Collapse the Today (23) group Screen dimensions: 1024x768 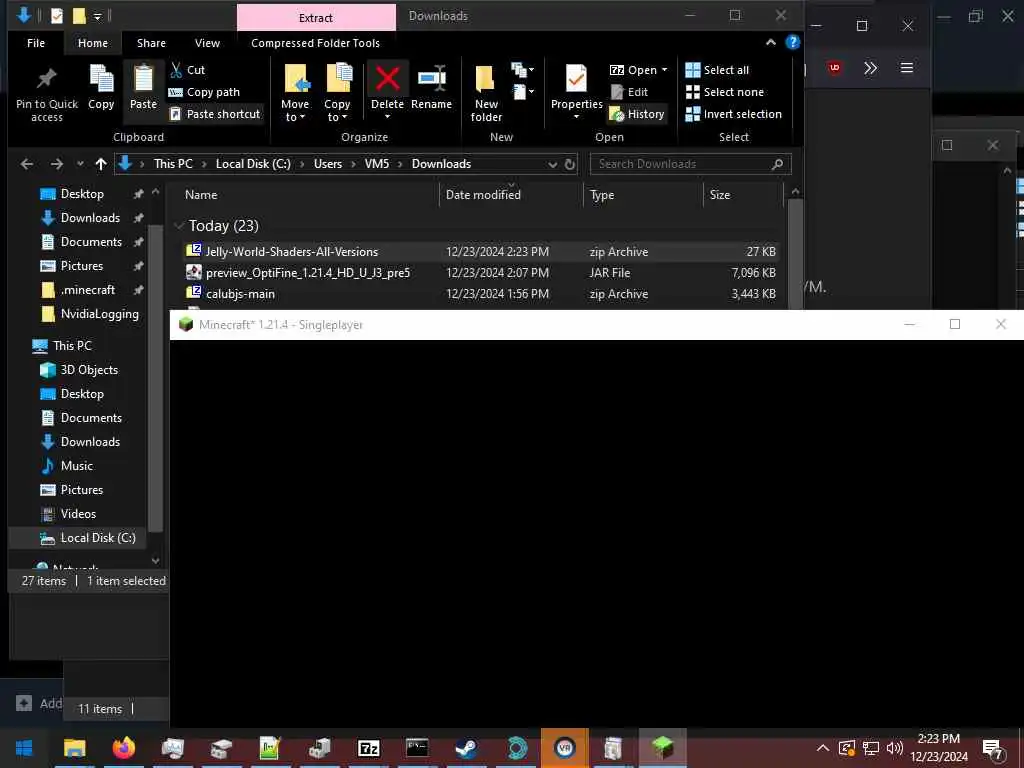(178, 226)
